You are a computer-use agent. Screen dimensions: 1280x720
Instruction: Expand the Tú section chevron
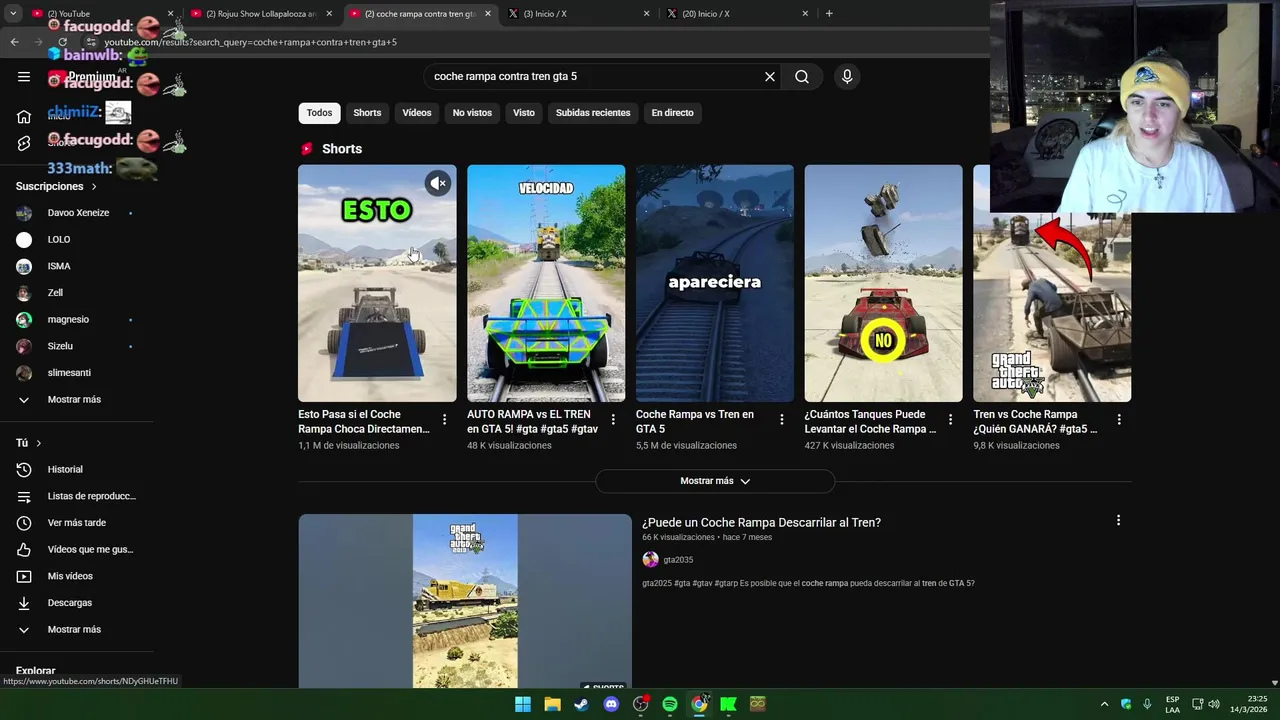coord(39,443)
